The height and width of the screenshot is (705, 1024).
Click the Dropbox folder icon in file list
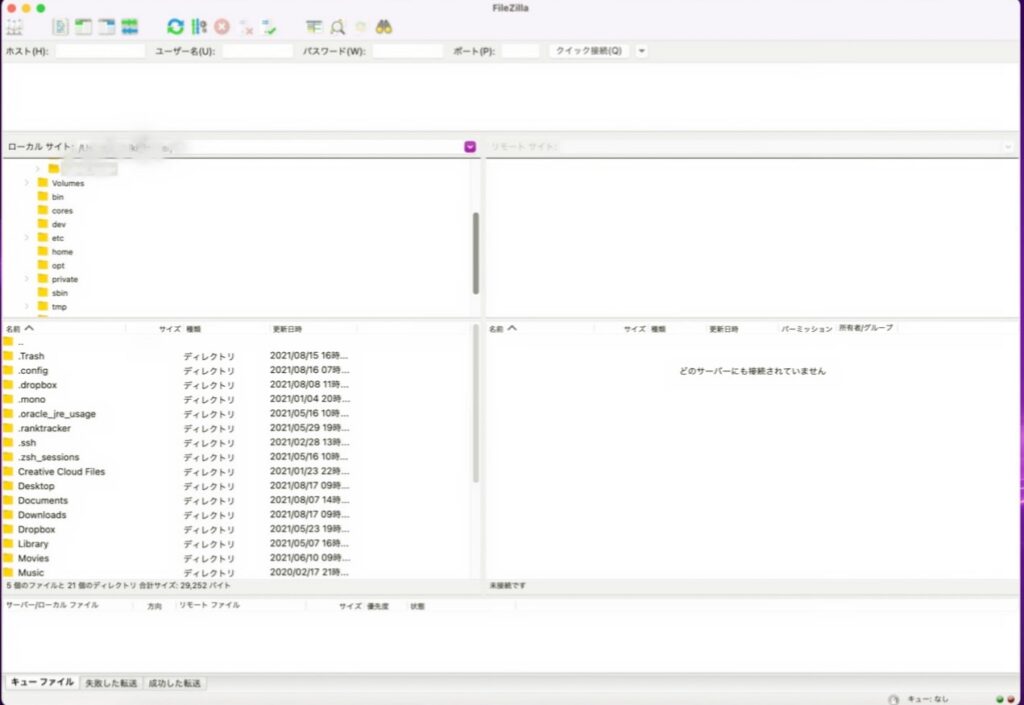coord(8,529)
